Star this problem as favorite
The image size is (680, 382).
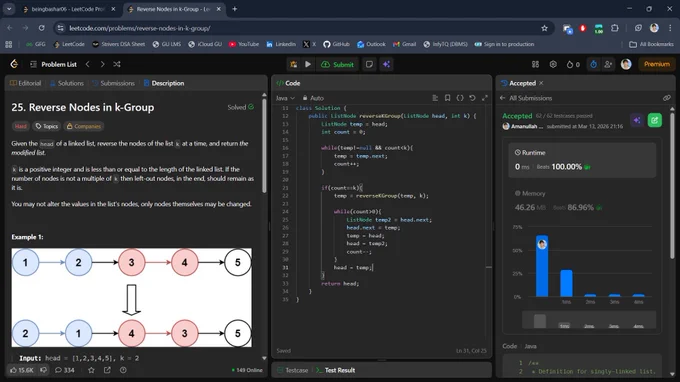[91, 370]
